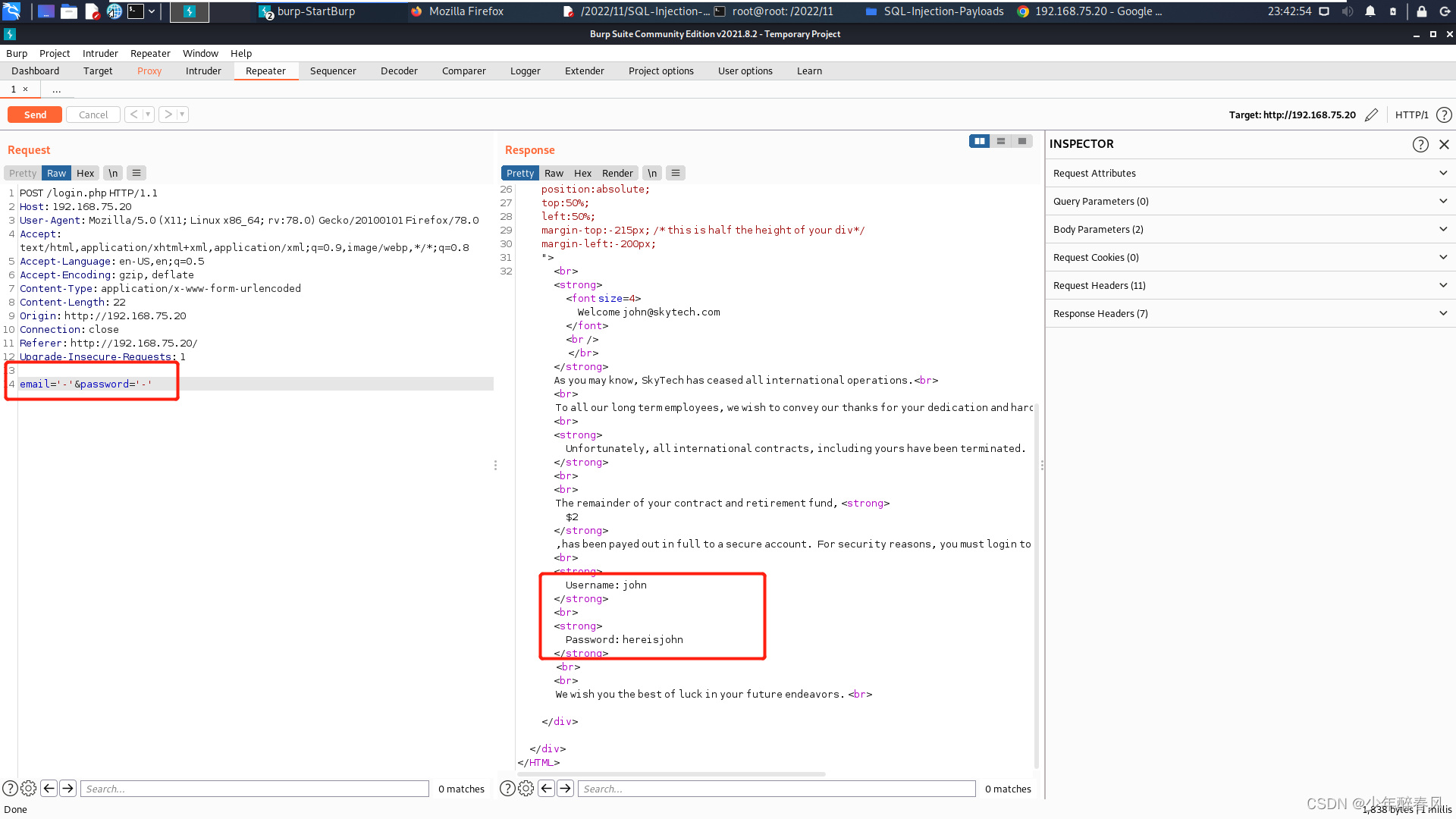Open the taskbar terminal dropdown arrow

[152, 11]
